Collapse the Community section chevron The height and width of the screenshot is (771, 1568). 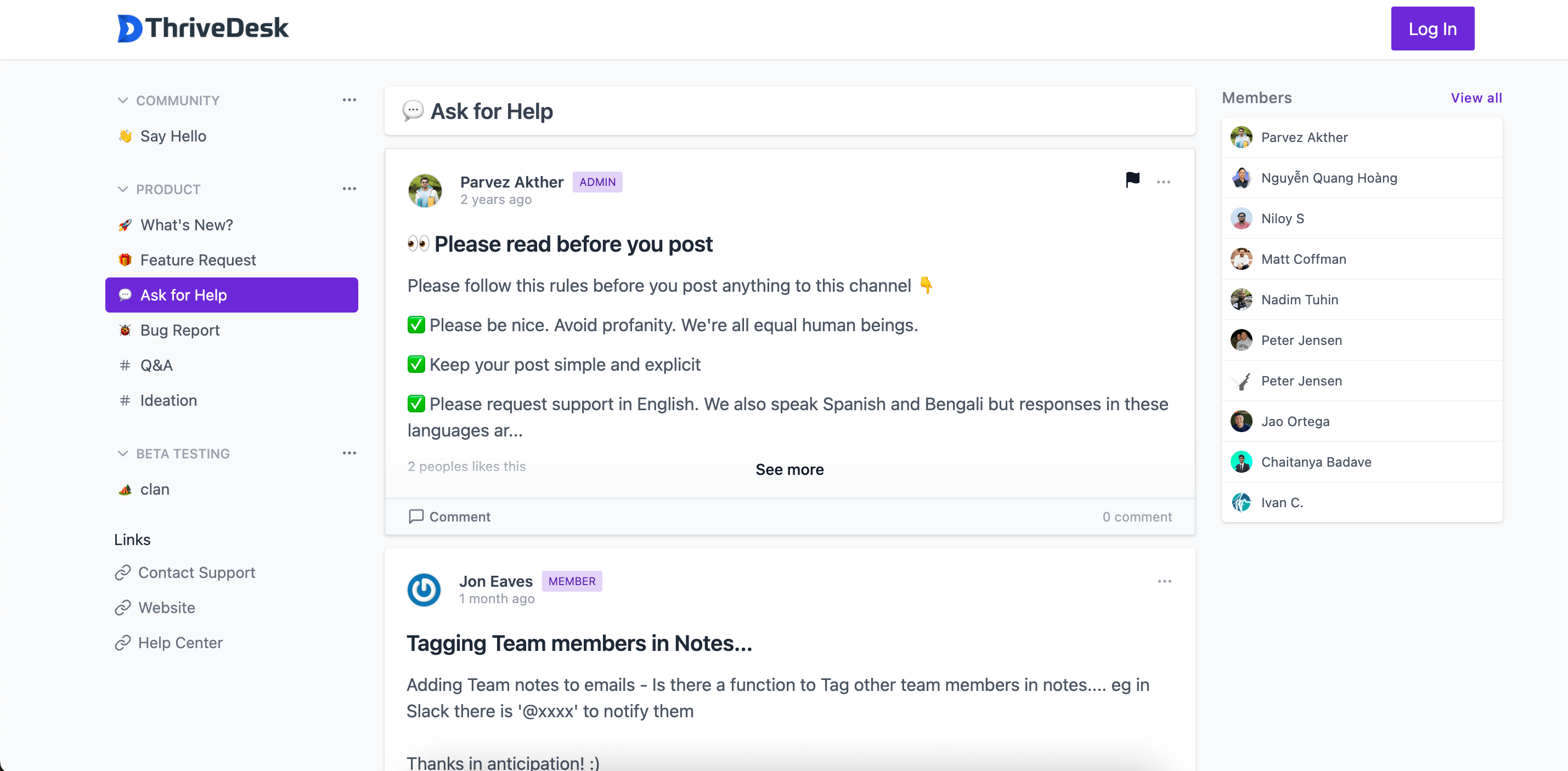tap(122, 100)
